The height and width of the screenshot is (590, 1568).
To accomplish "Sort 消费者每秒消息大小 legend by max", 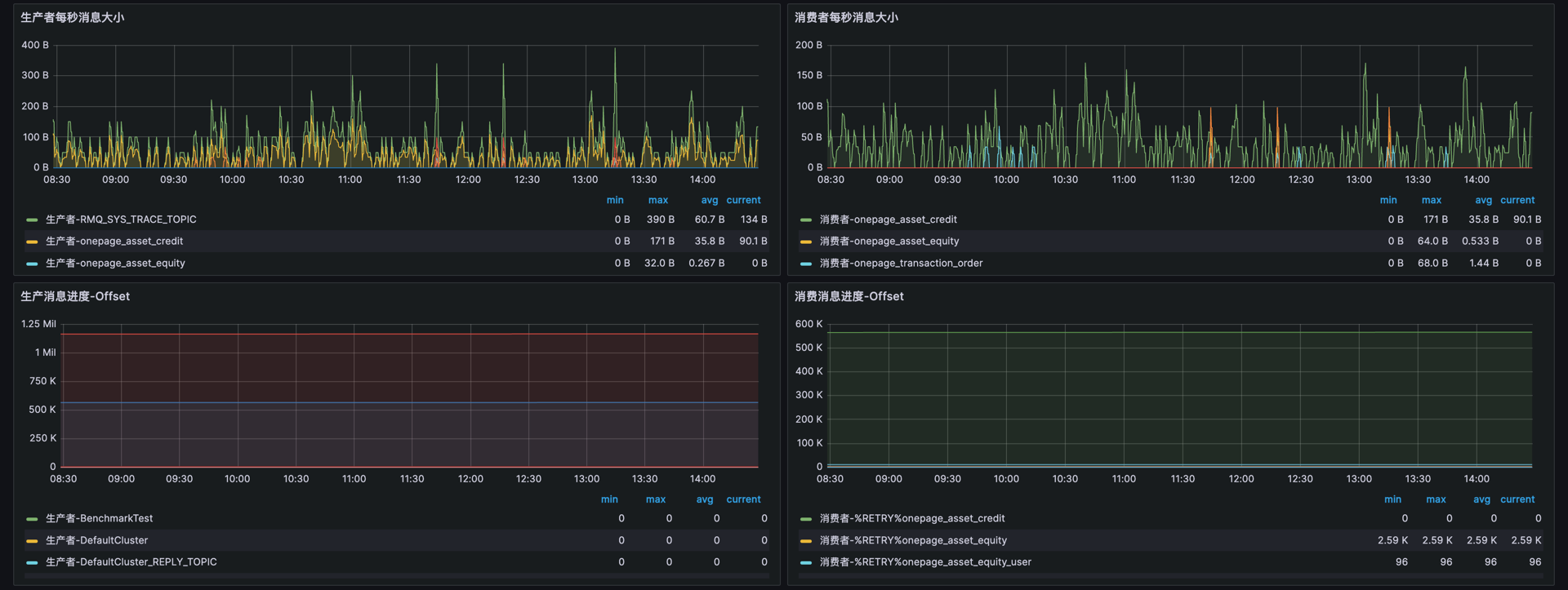I will (1432, 200).
